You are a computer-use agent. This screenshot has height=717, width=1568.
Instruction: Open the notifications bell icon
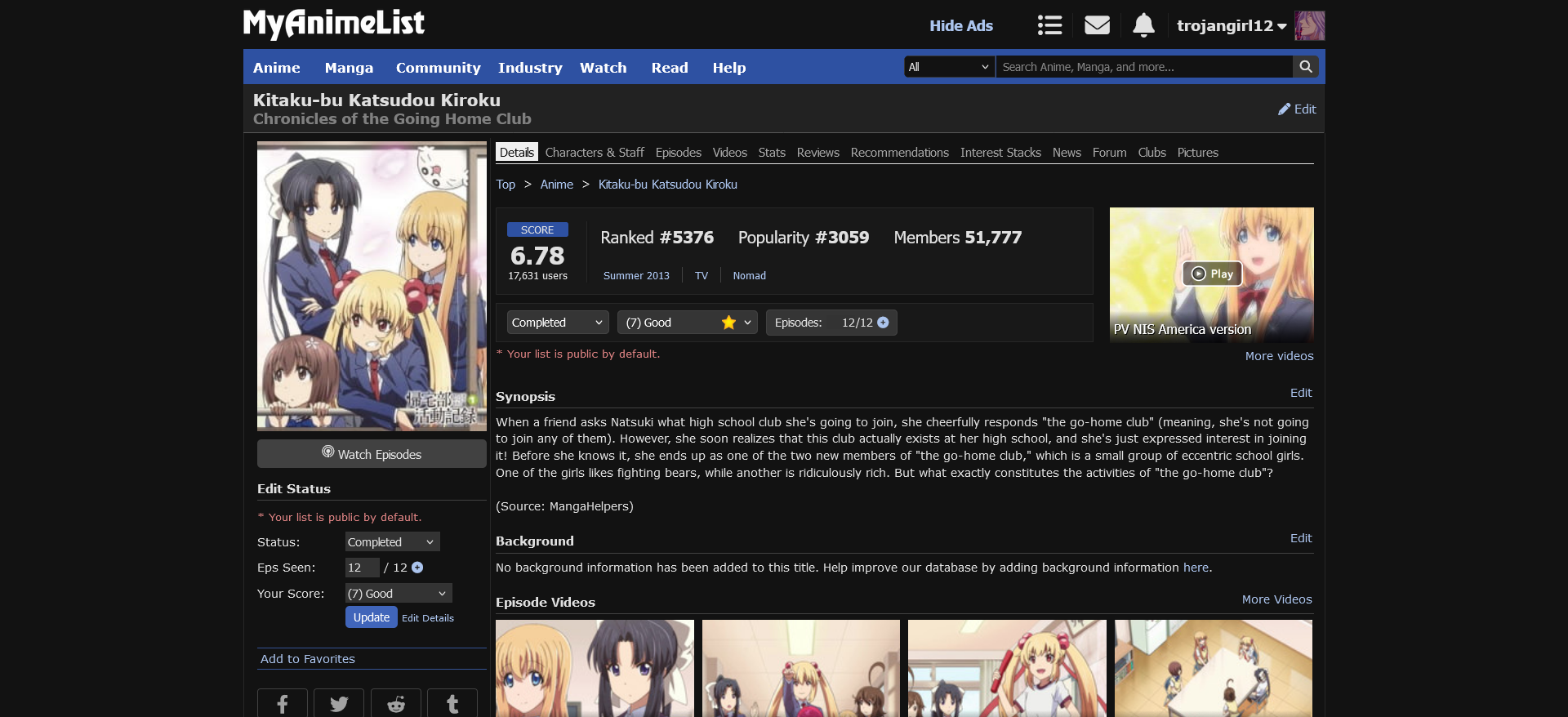[1143, 25]
